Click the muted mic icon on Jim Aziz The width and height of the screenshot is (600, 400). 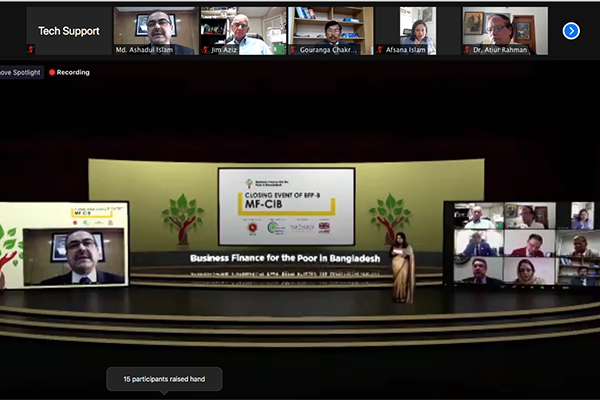click(x=205, y=49)
